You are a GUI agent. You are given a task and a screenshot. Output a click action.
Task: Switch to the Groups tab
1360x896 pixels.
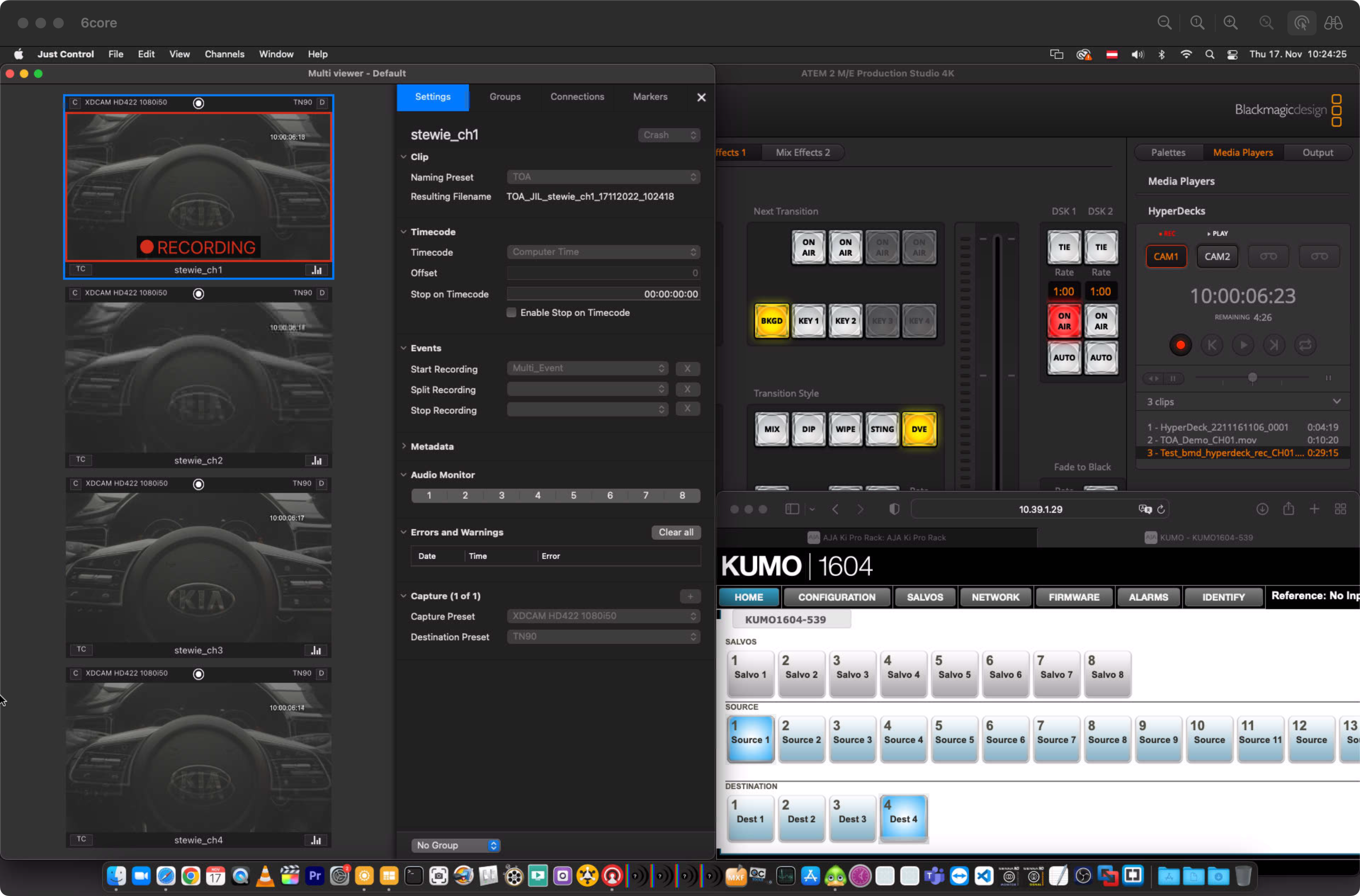pos(505,97)
